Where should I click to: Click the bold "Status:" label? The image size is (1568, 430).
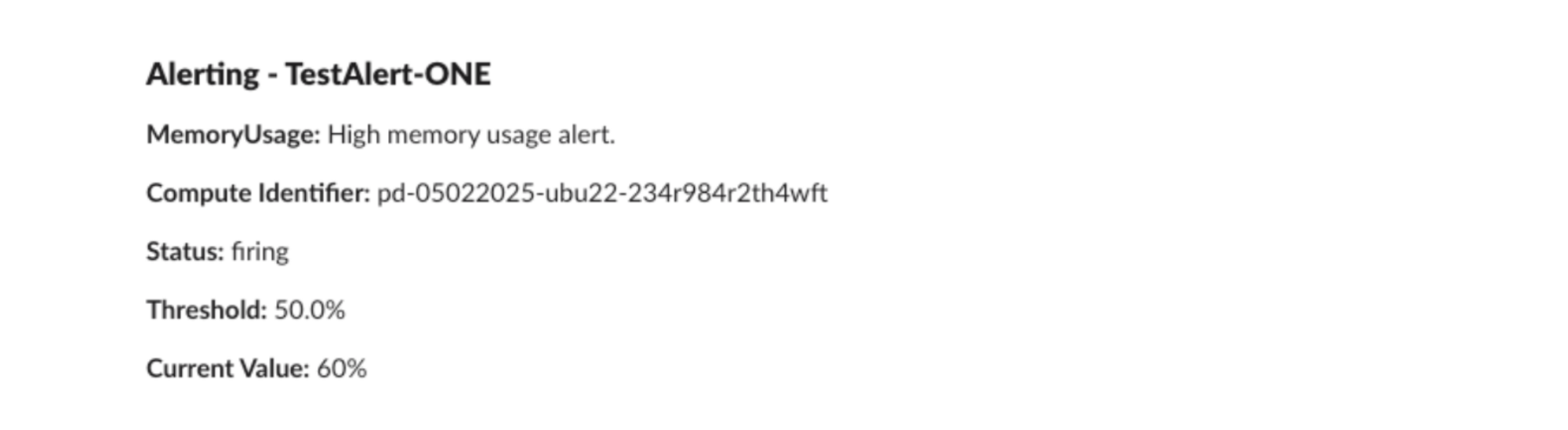[185, 251]
